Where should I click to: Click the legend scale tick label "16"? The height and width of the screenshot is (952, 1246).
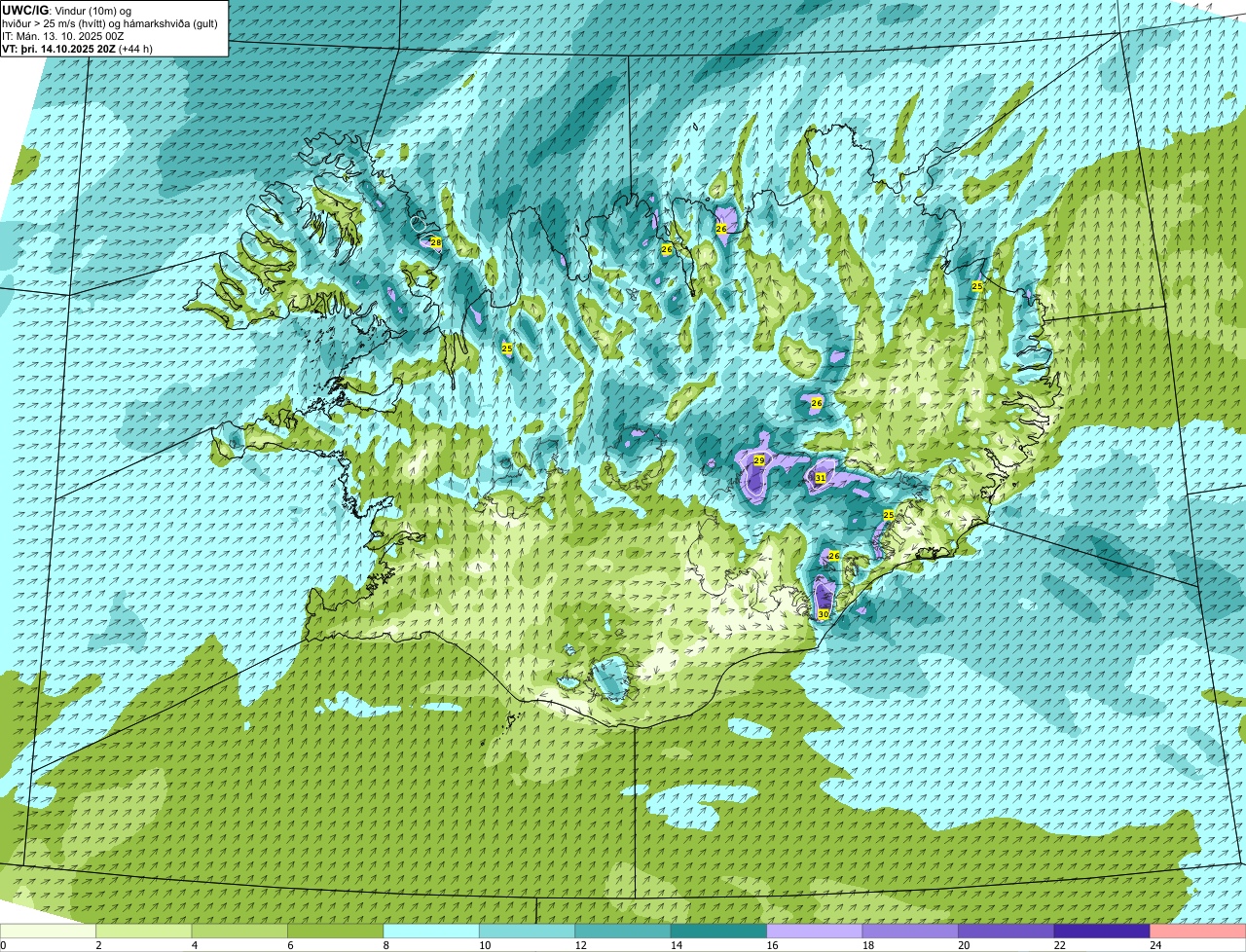[772, 944]
